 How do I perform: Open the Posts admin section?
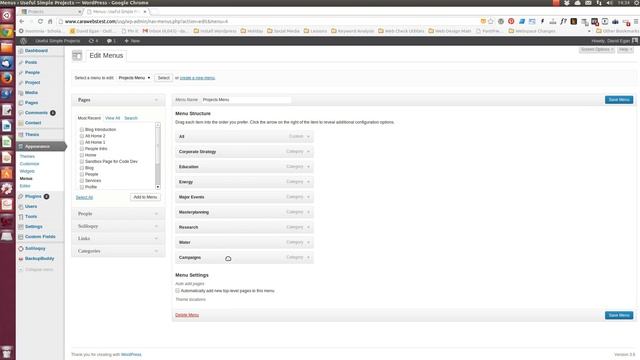point(31,62)
